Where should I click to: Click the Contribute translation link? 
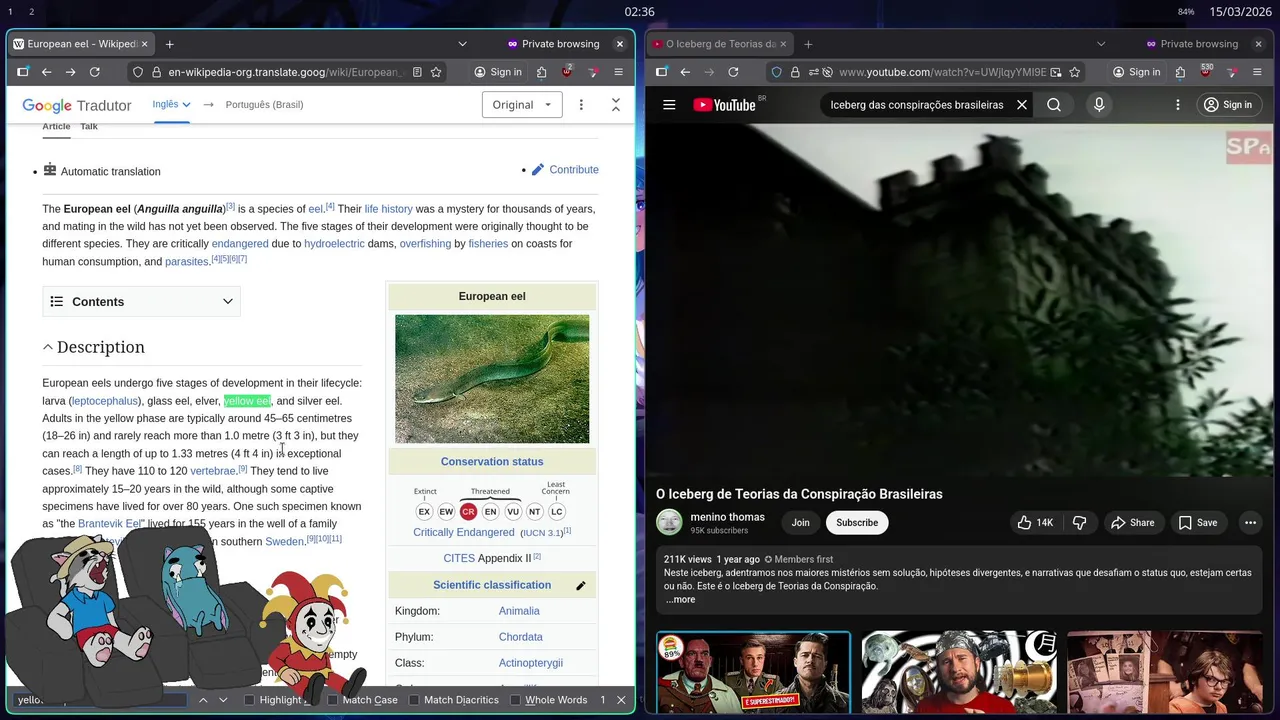click(573, 170)
